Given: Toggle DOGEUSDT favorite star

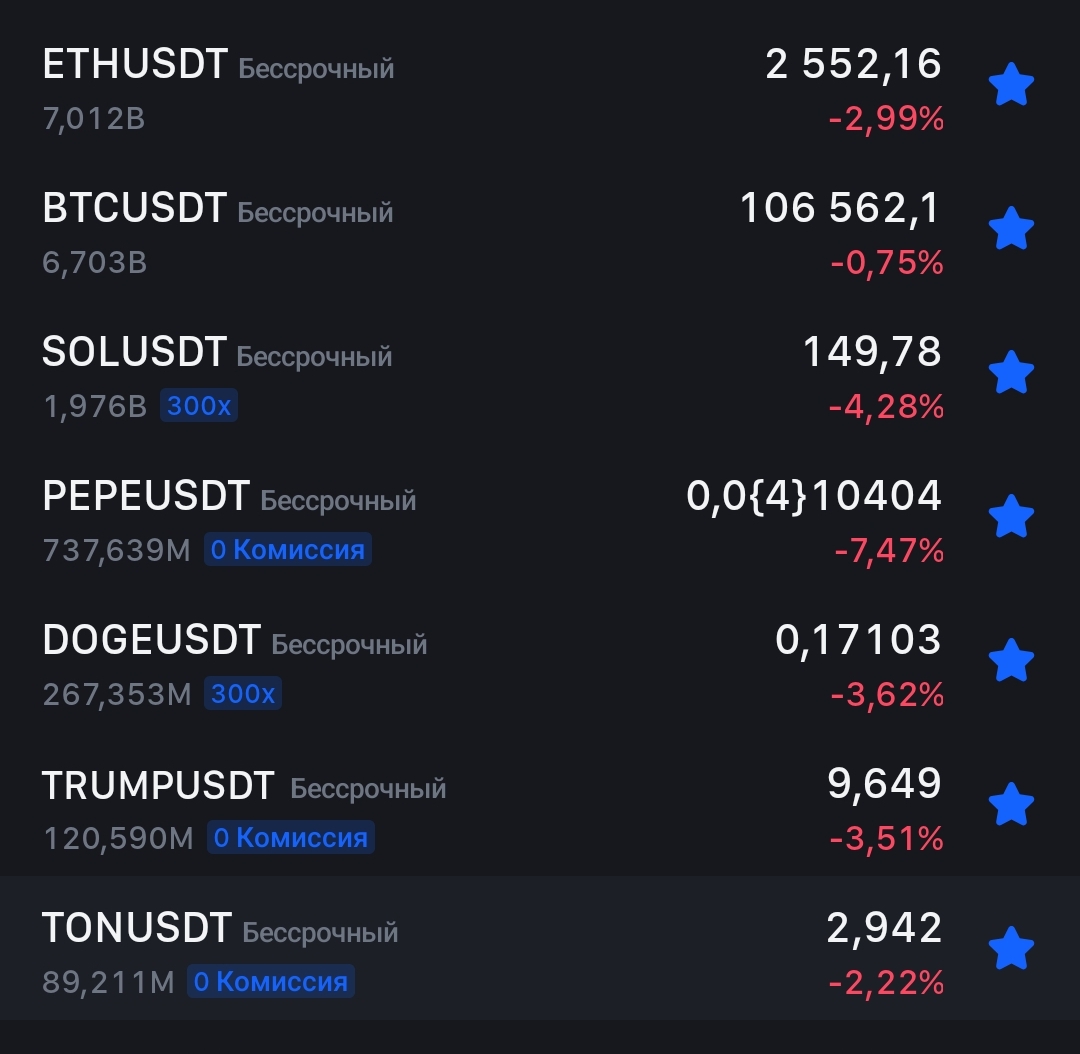Looking at the screenshot, I should 1011,660.
